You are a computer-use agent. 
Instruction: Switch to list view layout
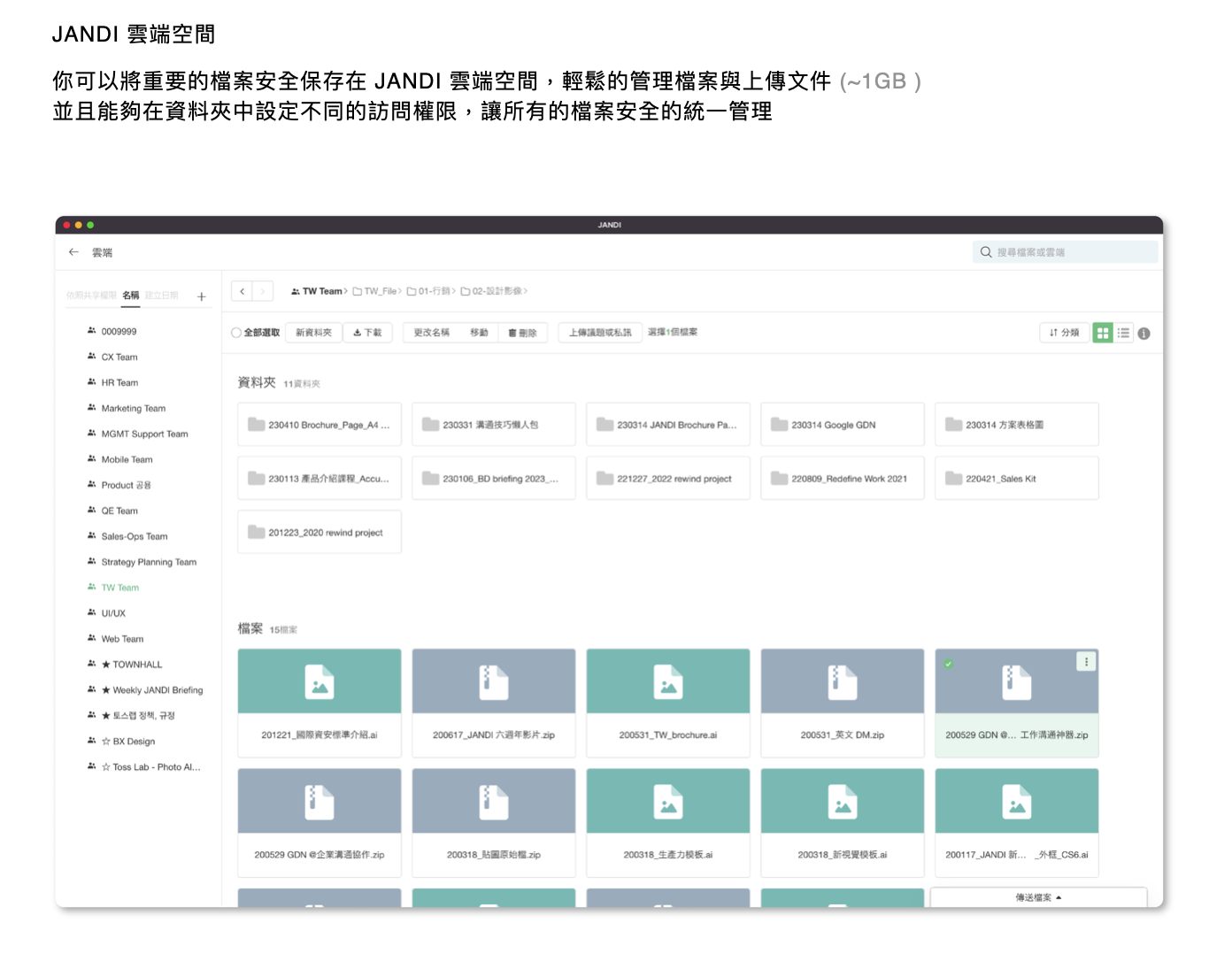pyautogui.click(x=1123, y=333)
